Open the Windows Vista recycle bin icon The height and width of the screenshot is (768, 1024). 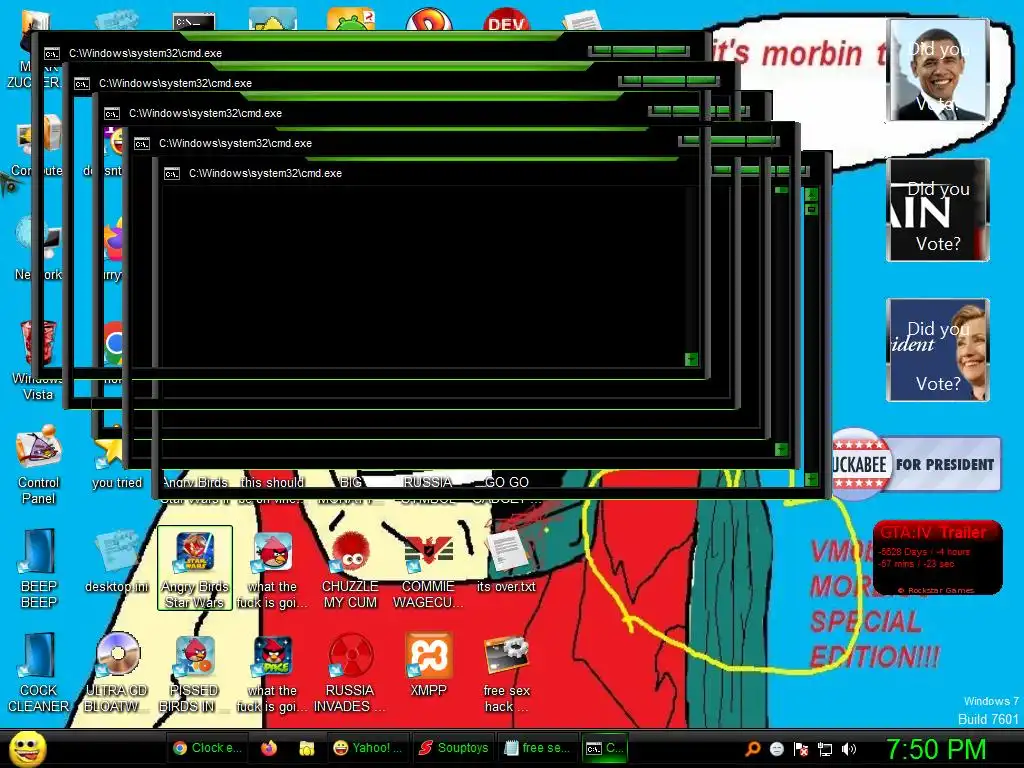(x=38, y=360)
